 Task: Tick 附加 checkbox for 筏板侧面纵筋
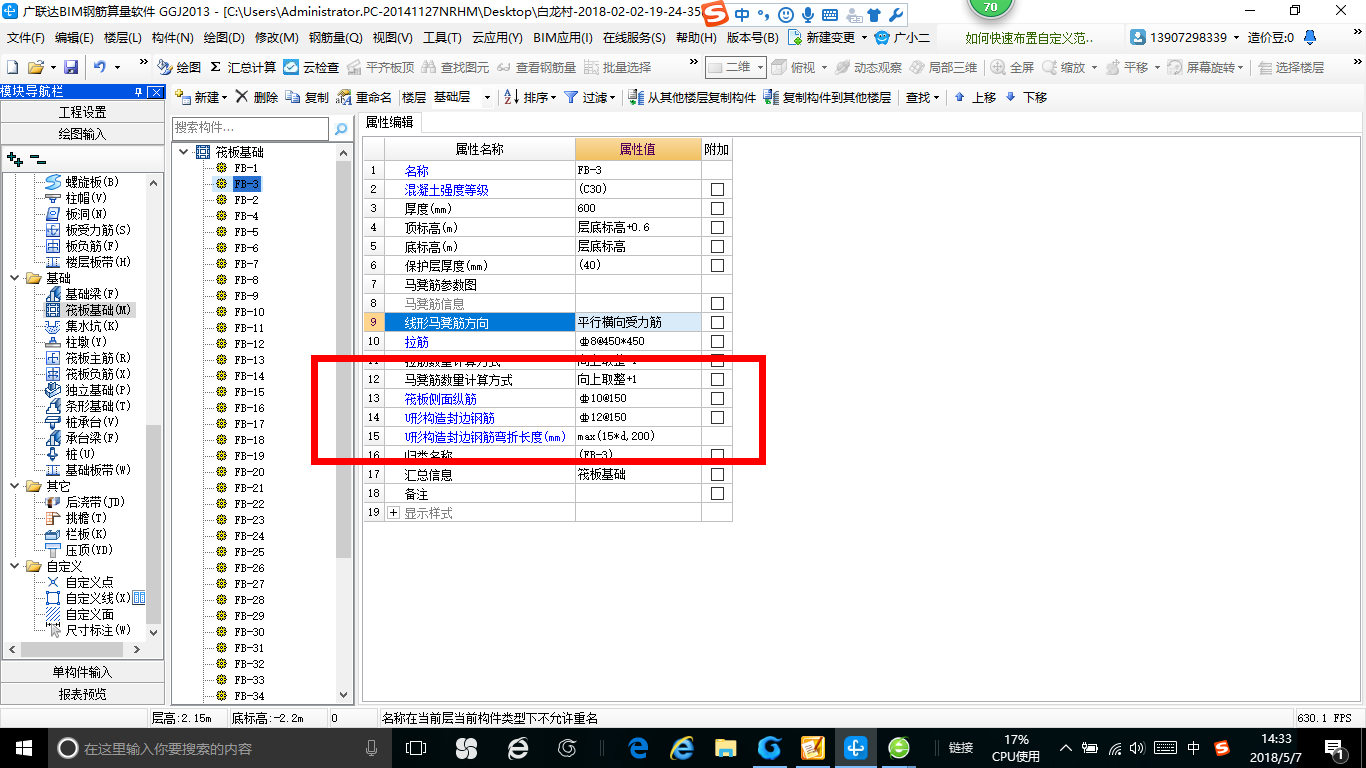[717, 399]
